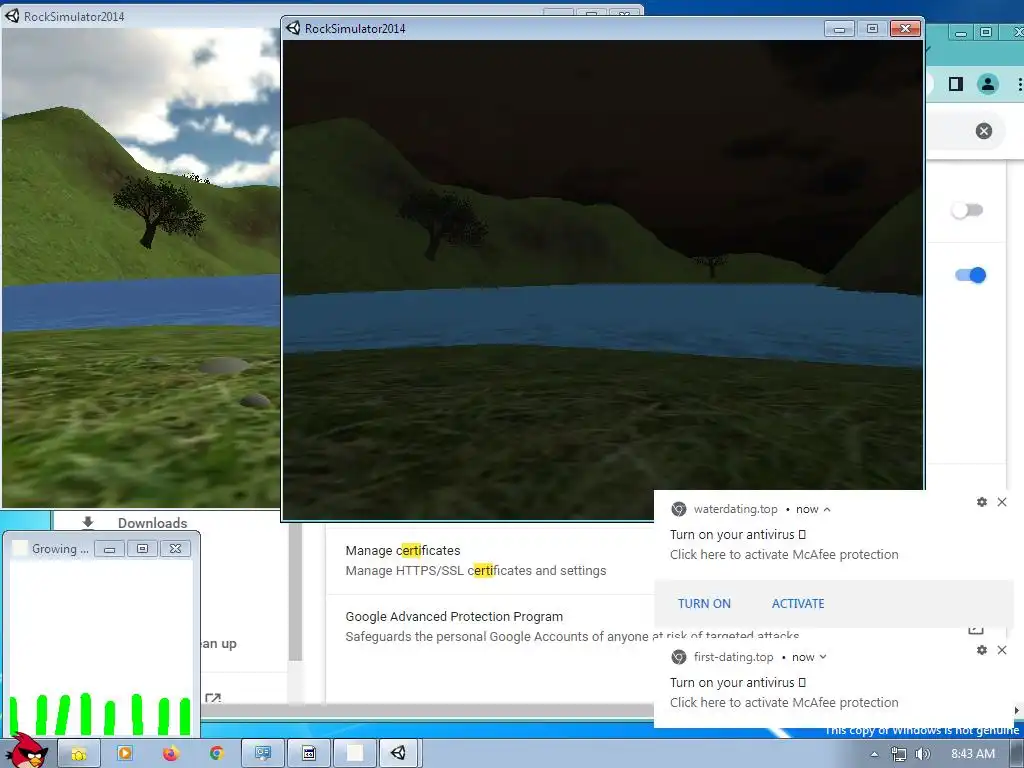
Task: Minimize the Growing window
Action: click(110, 549)
